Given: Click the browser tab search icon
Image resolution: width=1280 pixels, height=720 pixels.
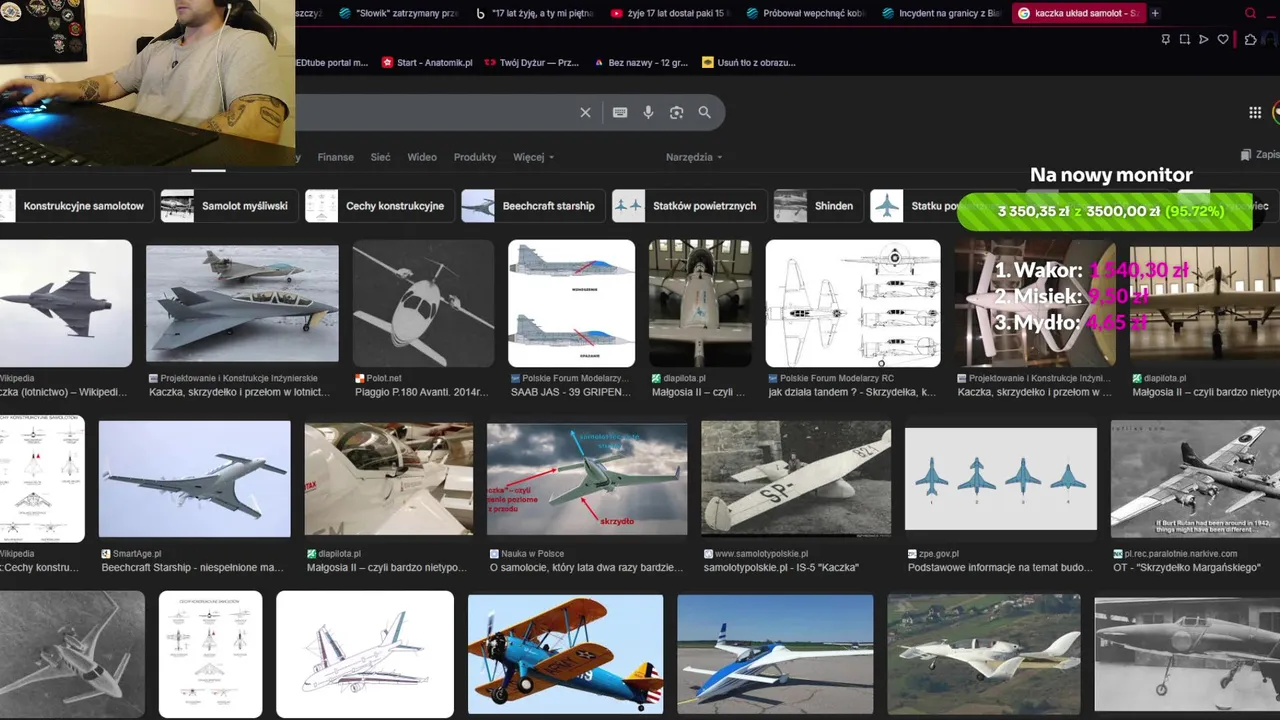Looking at the screenshot, I should click(1250, 13).
